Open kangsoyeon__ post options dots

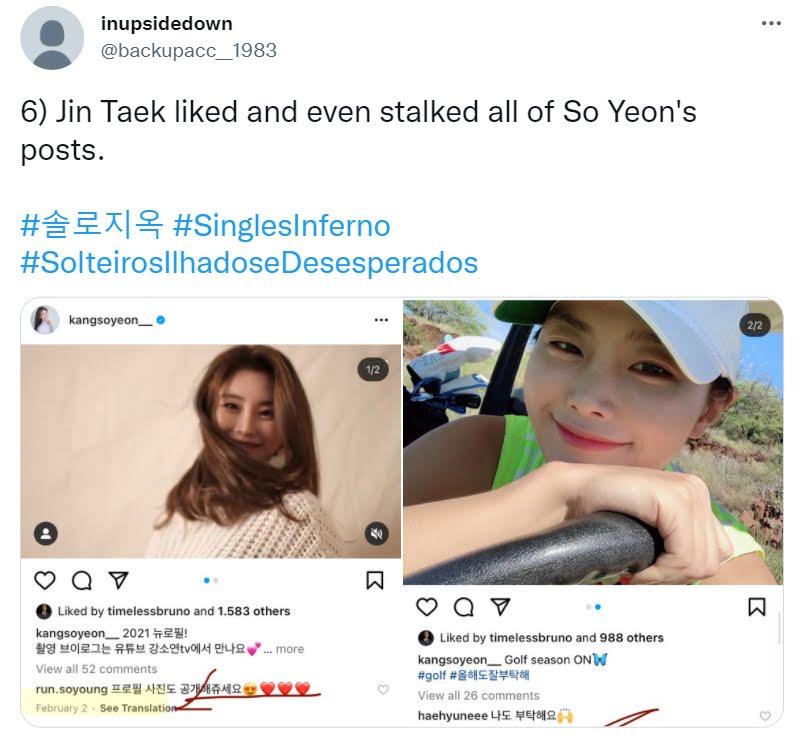click(381, 320)
